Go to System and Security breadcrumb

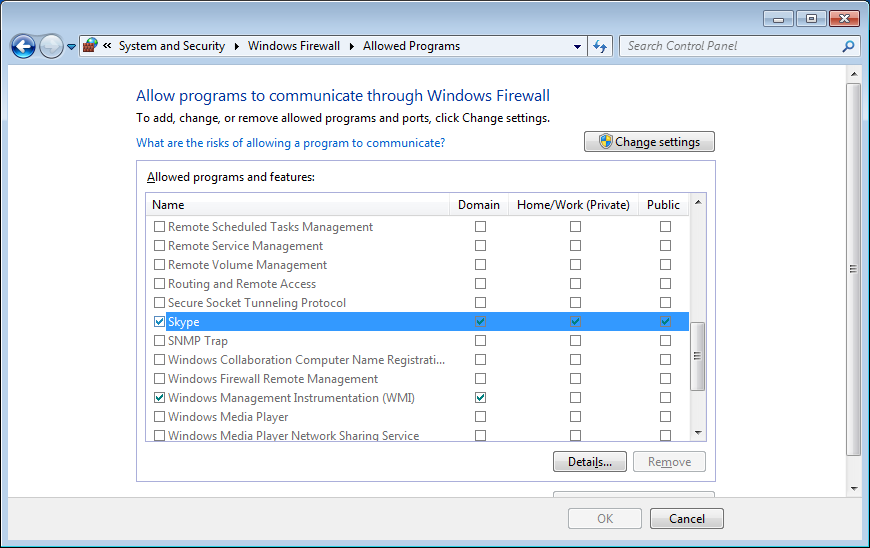point(171,46)
